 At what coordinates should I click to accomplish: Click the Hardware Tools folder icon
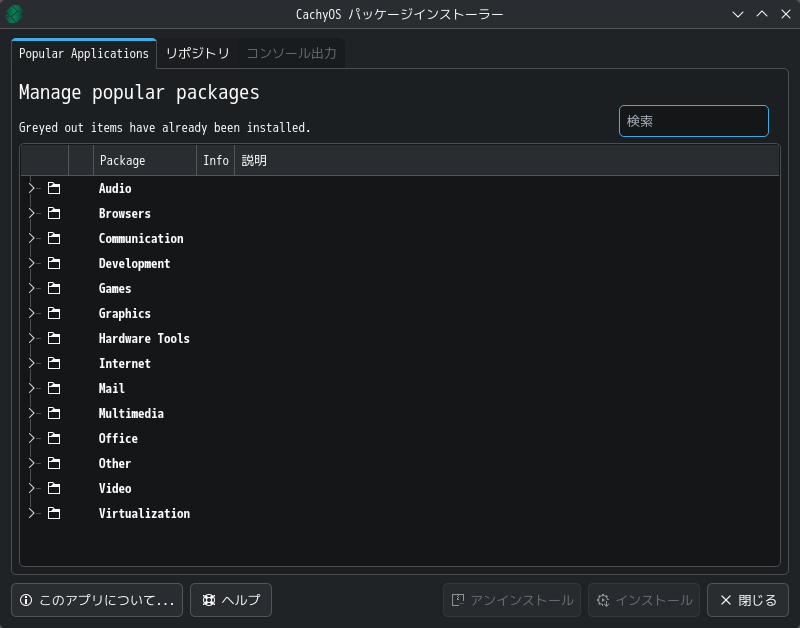tap(54, 338)
